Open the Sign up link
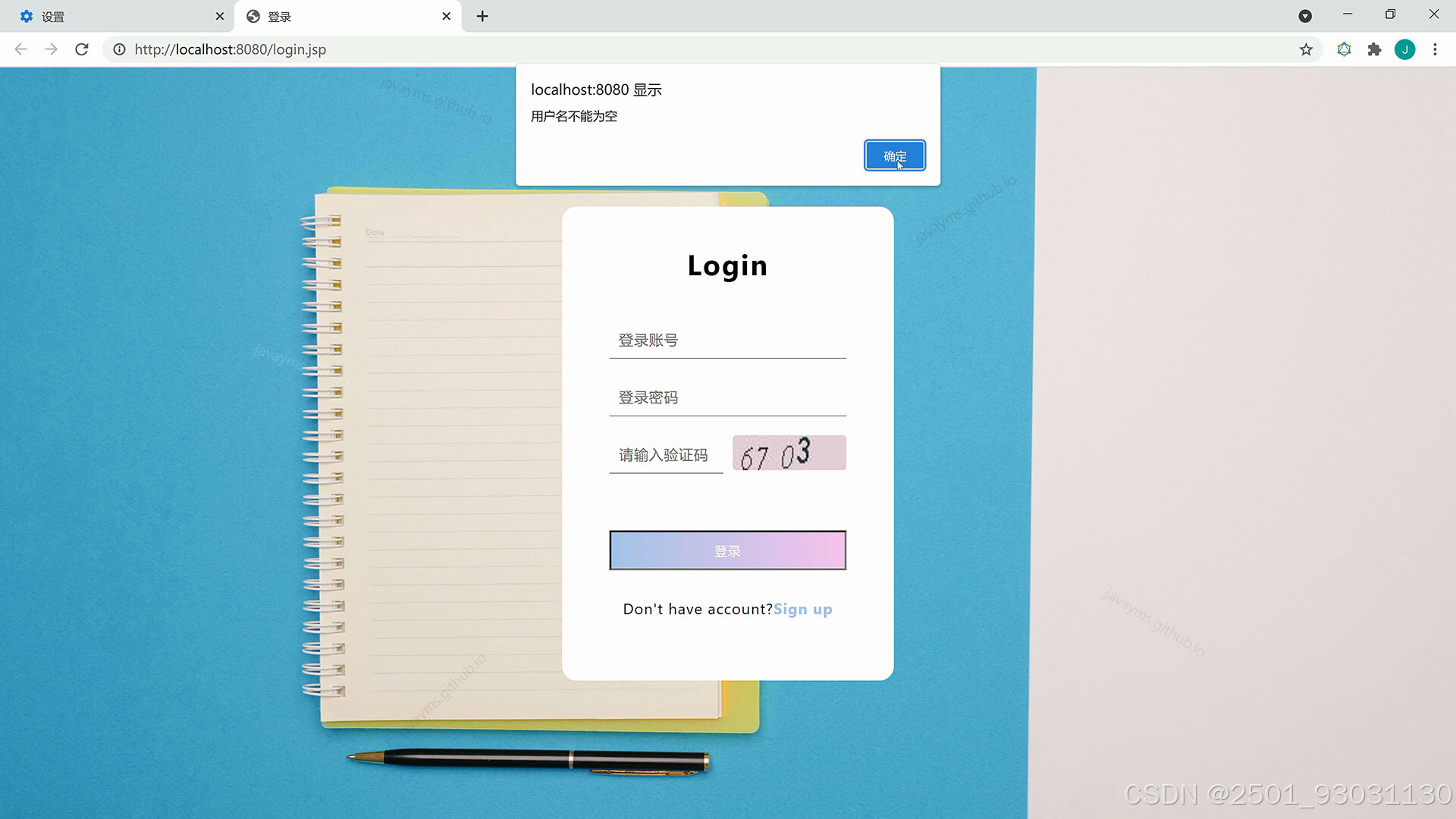Viewport: 1456px width, 819px height. point(802,609)
